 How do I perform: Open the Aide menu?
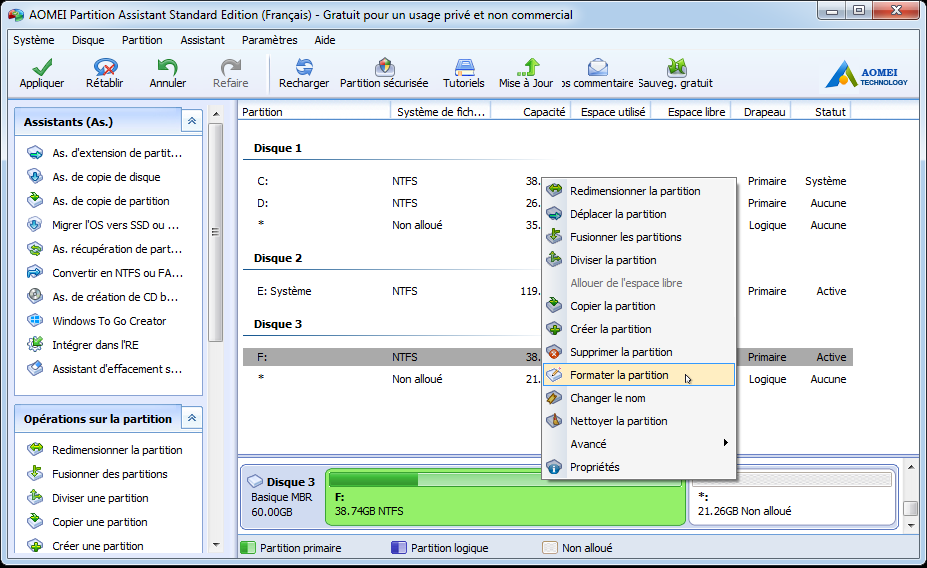(325, 40)
